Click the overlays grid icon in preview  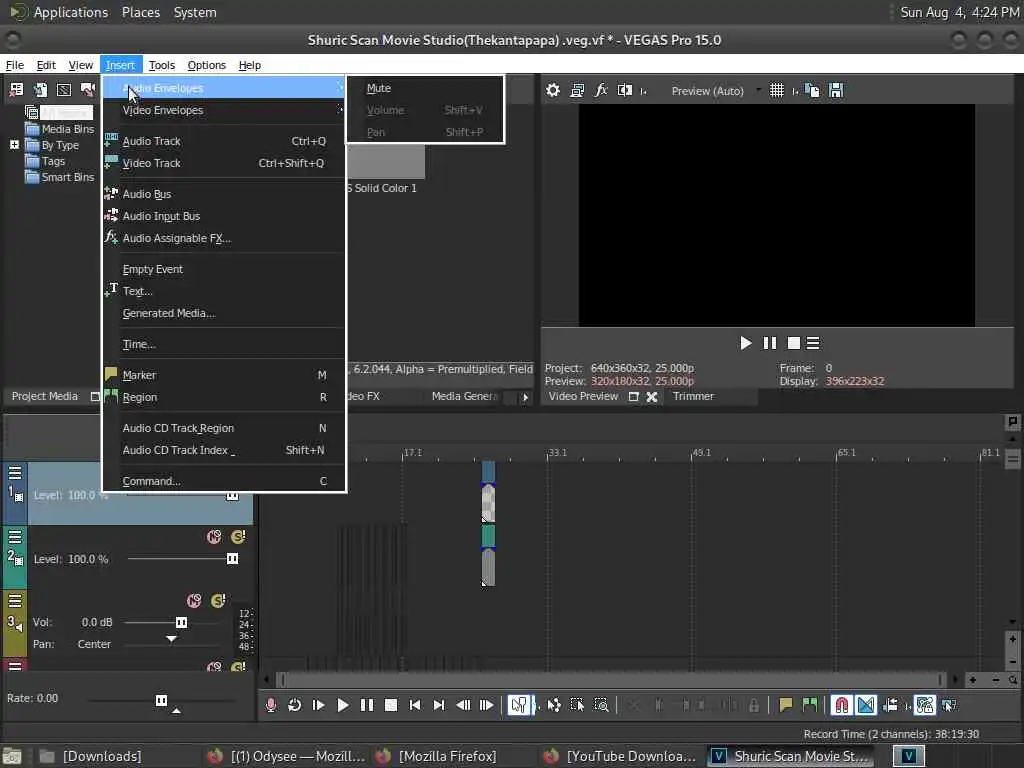(776, 90)
